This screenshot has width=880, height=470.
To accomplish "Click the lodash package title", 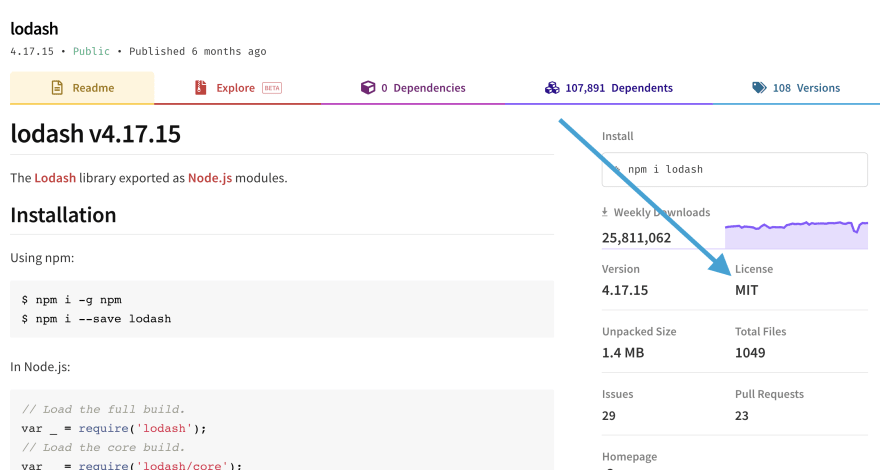I will point(34,29).
